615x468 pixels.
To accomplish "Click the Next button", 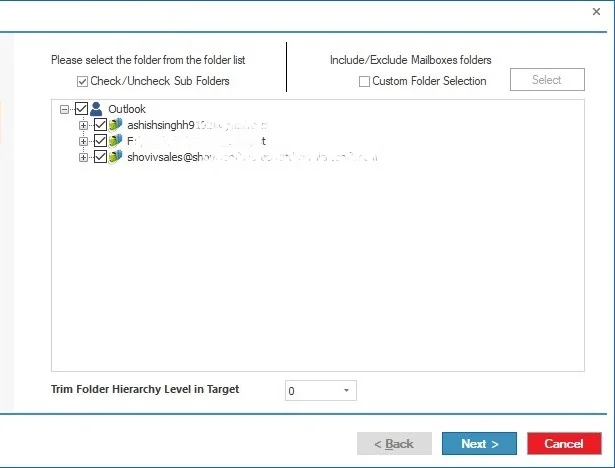I will [x=479, y=443].
